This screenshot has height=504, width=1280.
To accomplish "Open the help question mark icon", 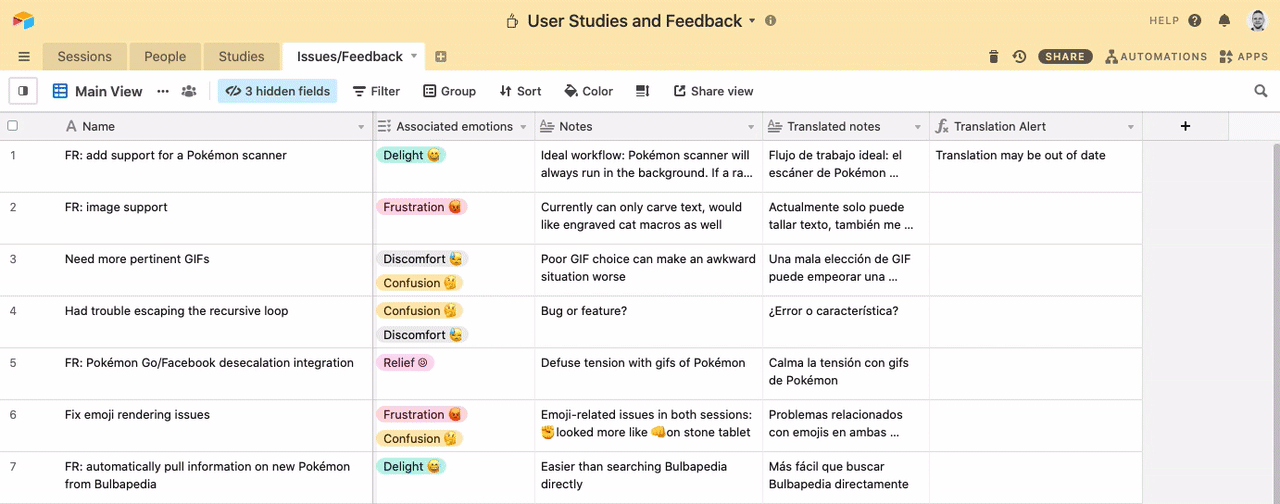I will (1195, 20).
